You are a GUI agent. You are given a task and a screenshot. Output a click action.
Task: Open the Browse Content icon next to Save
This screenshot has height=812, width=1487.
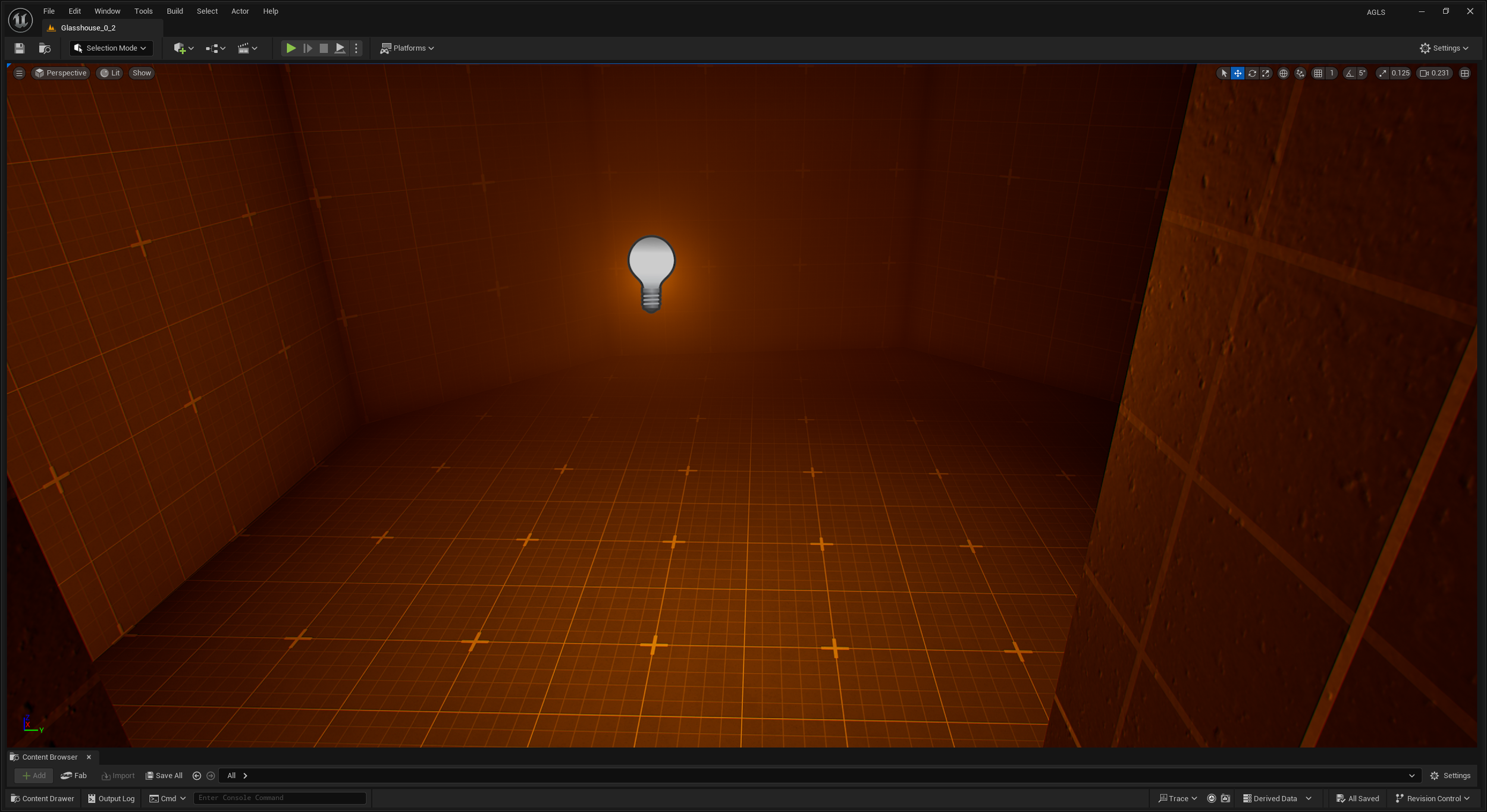tap(45, 48)
